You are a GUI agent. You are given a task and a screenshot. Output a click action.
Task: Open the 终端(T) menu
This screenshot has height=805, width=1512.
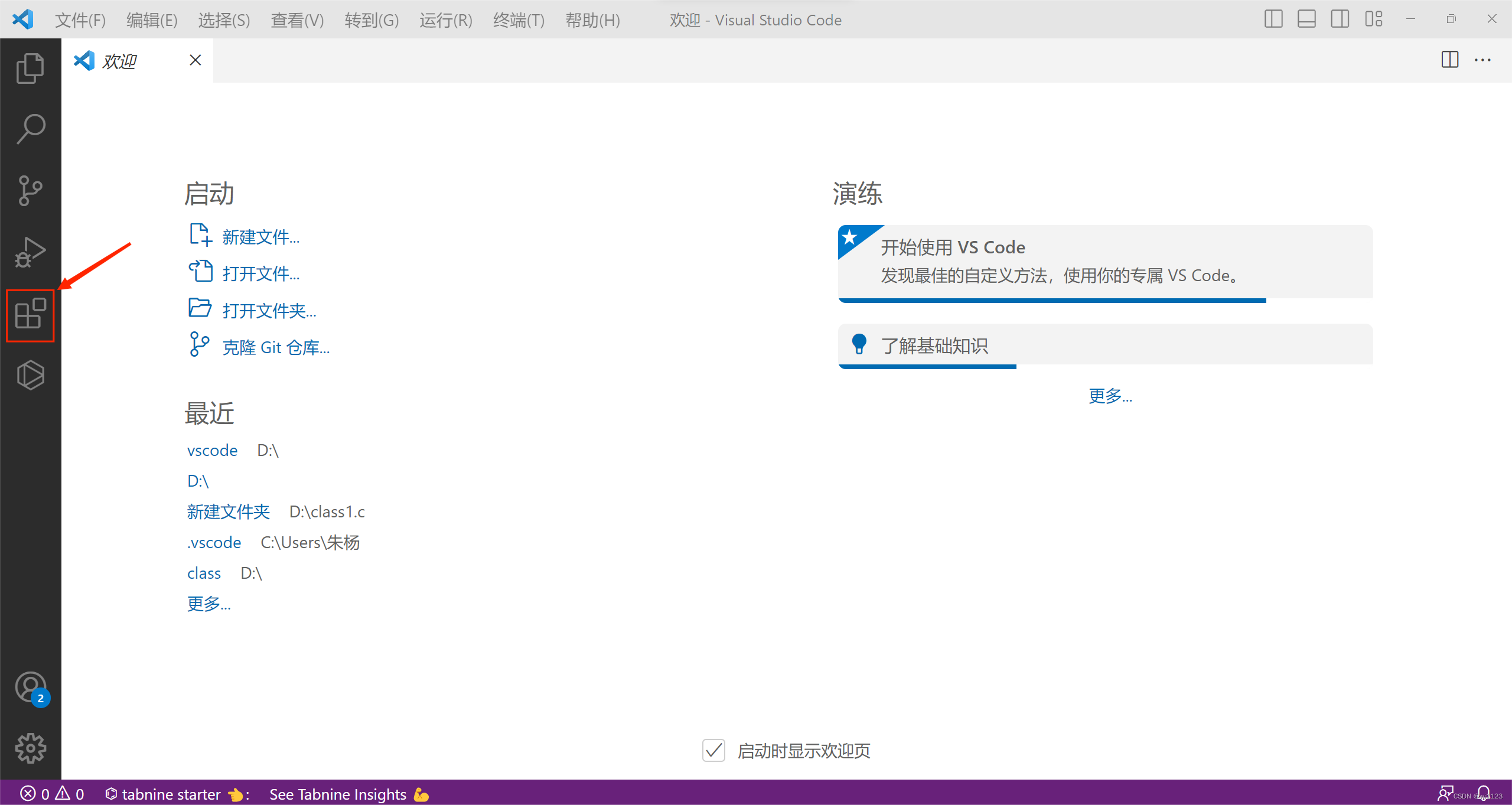click(x=519, y=20)
